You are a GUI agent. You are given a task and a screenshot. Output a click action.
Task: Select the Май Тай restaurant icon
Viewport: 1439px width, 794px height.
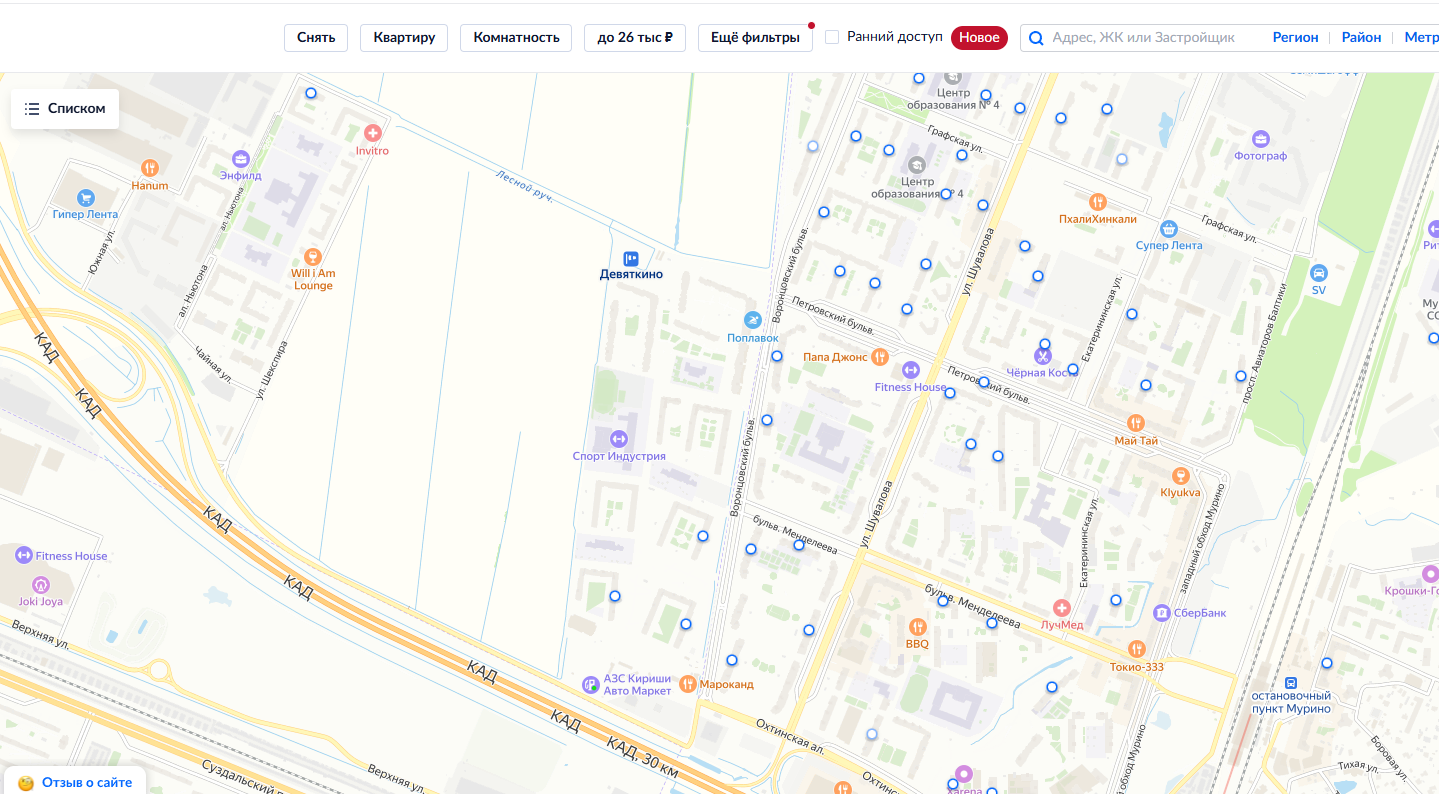point(1135,423)
